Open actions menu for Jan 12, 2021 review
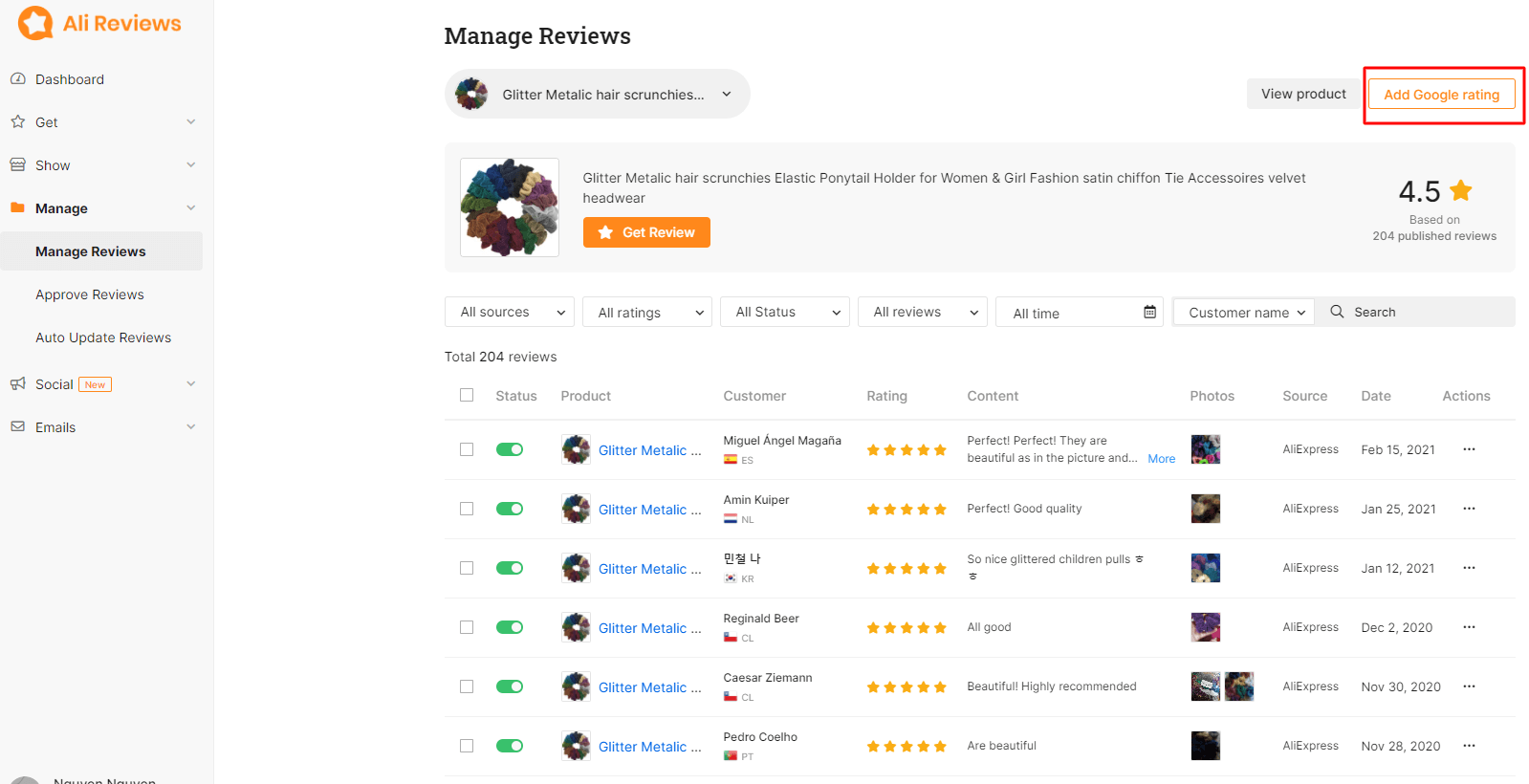The width and height of the screenshot is (1529, 784). (1469, 568)
